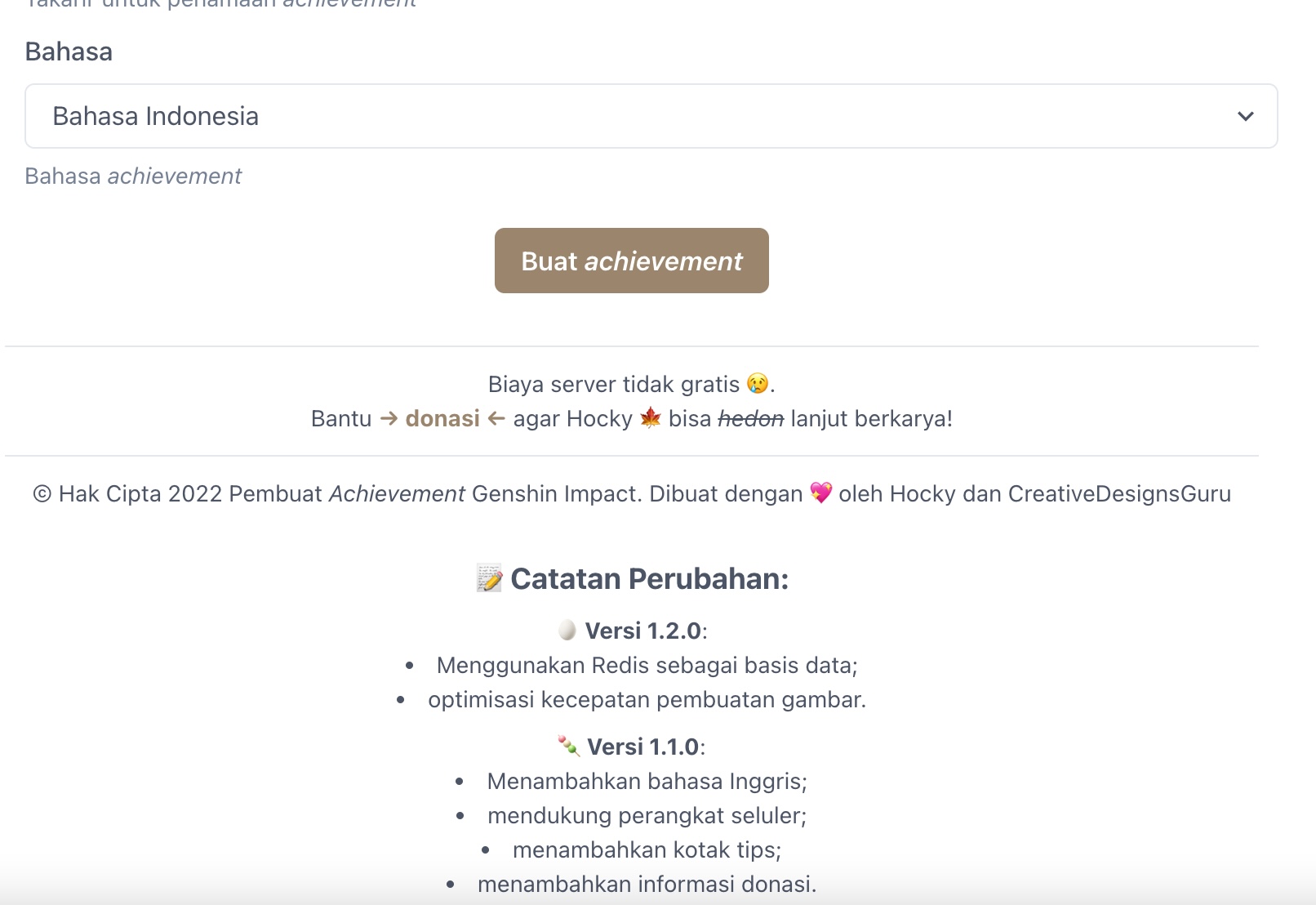Click the egg emoji next to Versi 1.2.0
The height and width of the screenshot is (905, 1316).
pos(567,630)
